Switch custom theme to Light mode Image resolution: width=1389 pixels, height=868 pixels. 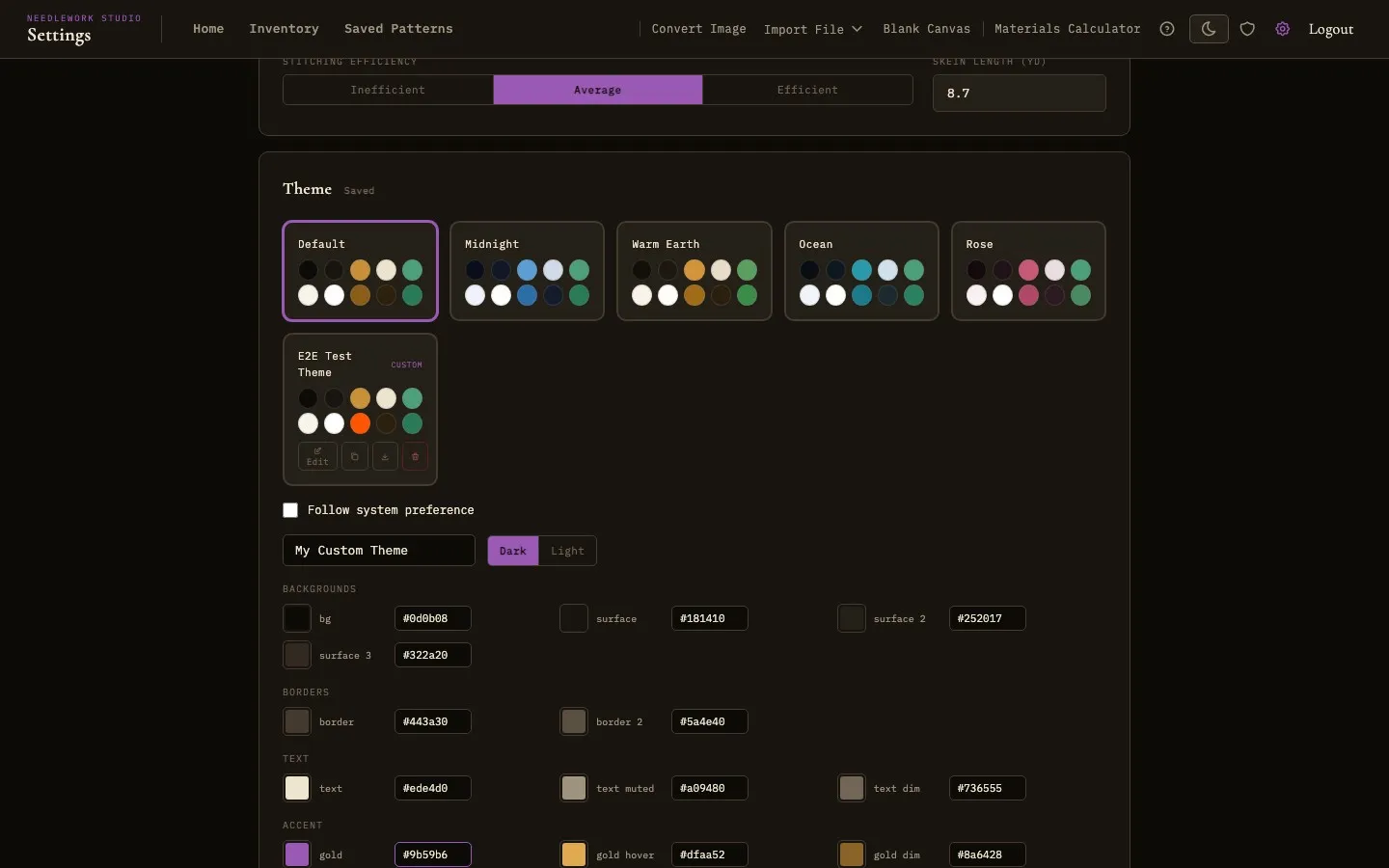pyautogui.click(x=567, y=551)
